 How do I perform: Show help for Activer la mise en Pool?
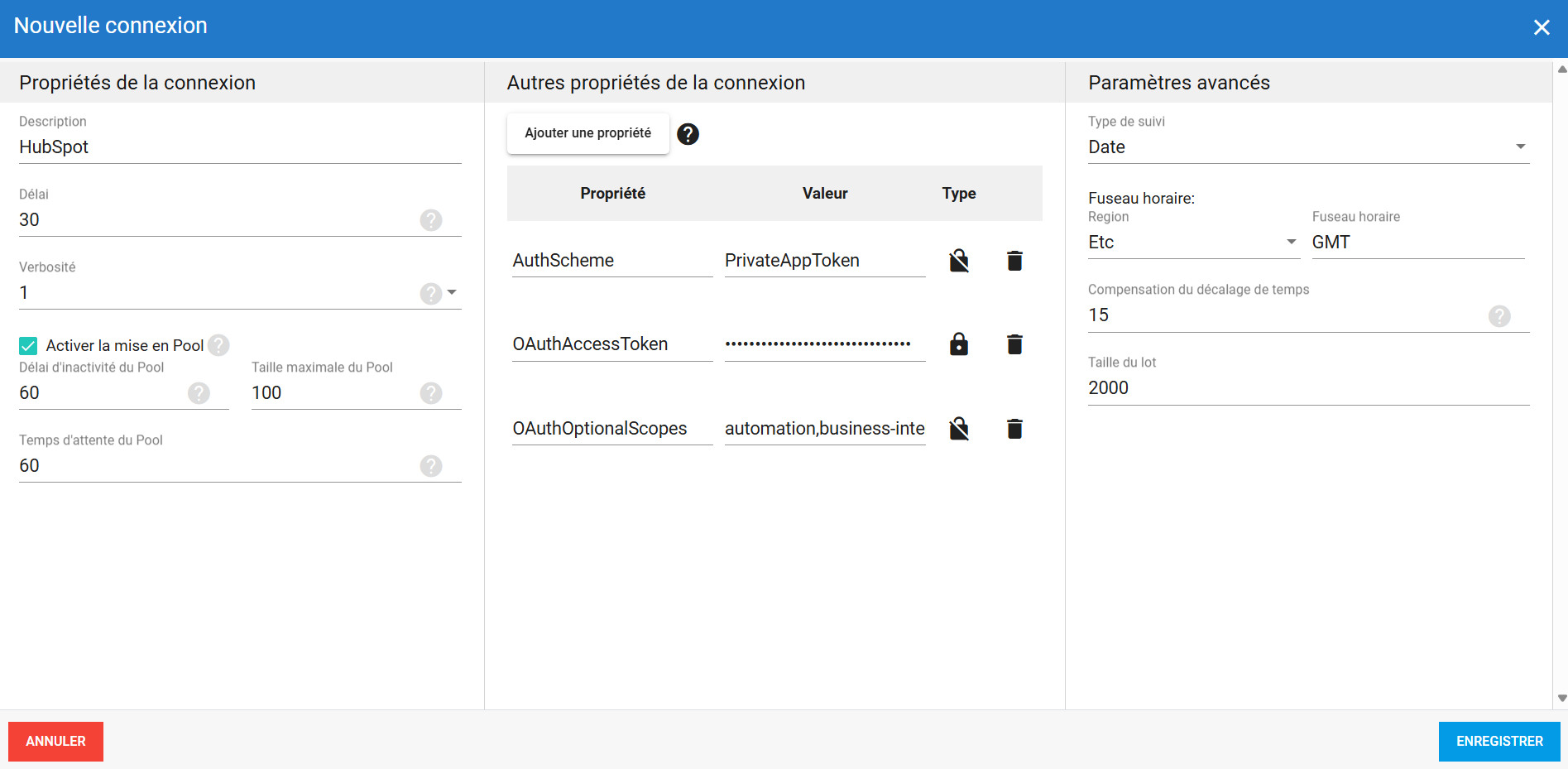[218, 345]
